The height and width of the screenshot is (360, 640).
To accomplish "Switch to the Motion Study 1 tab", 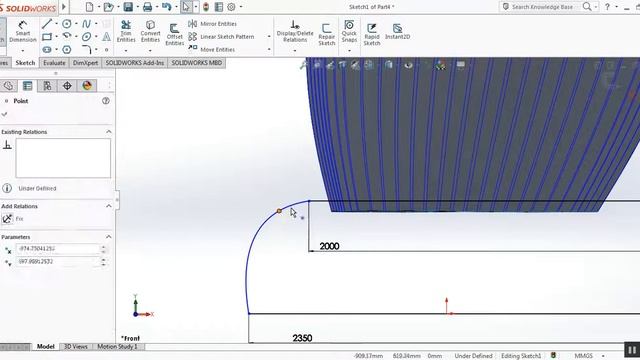I will pyautogui.click(x=117, y=347).
